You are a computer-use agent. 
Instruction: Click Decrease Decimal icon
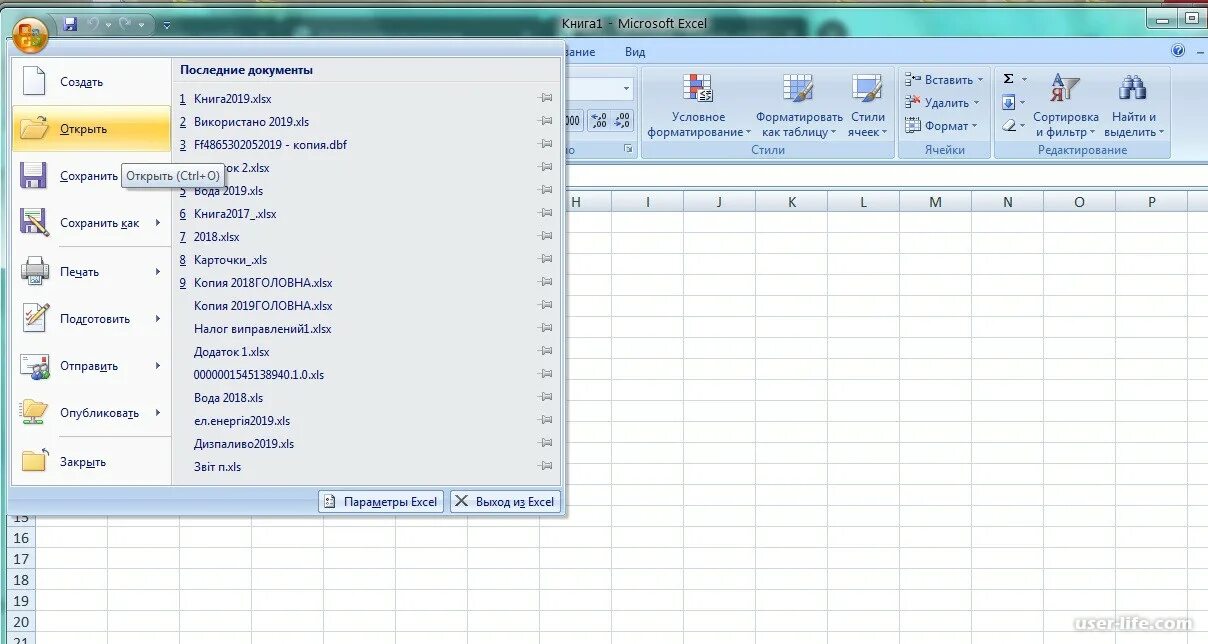tap(621, 121)
